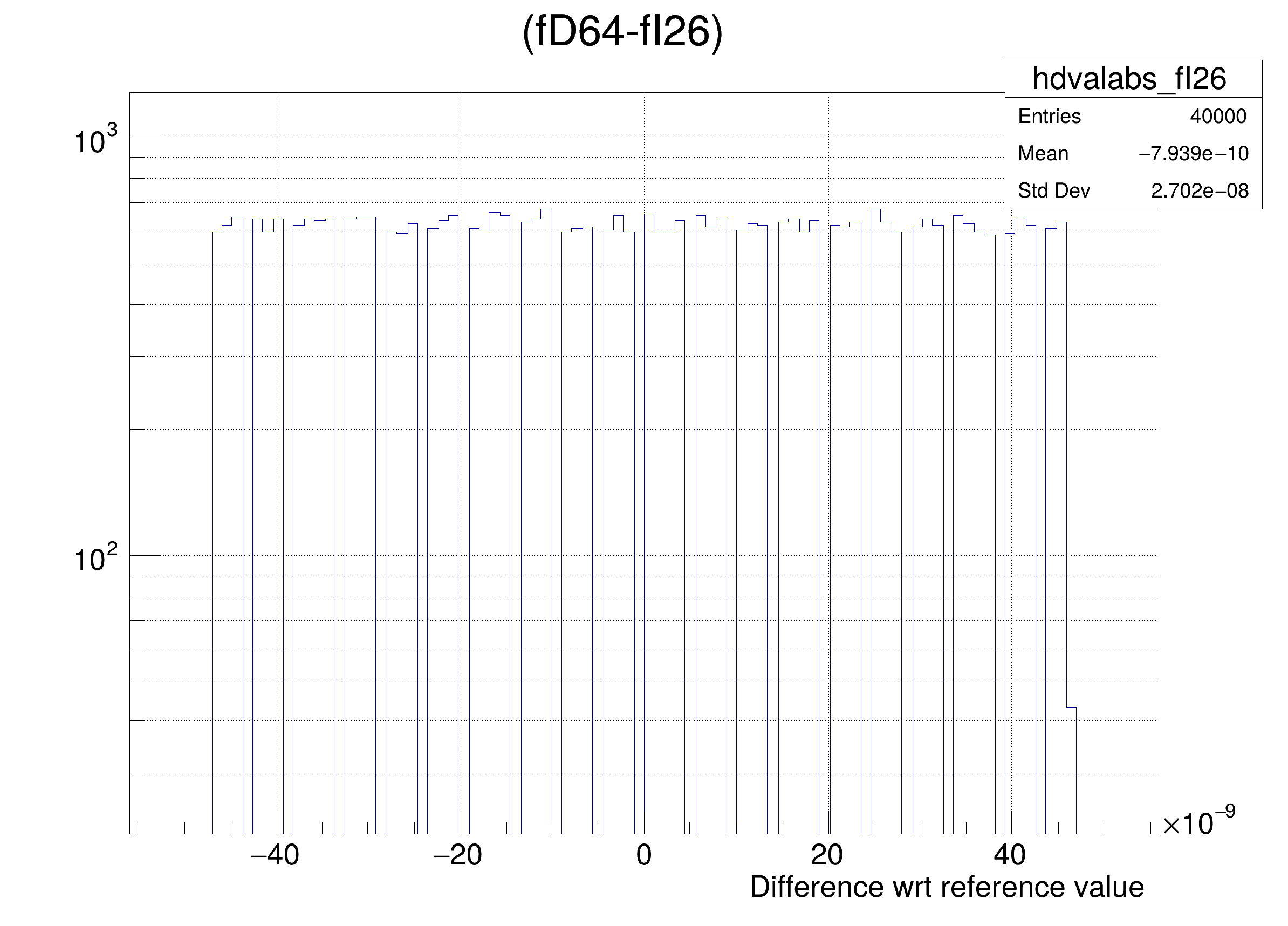
Task: Click the x-axis tick label -20
Action: click(458, 855)
